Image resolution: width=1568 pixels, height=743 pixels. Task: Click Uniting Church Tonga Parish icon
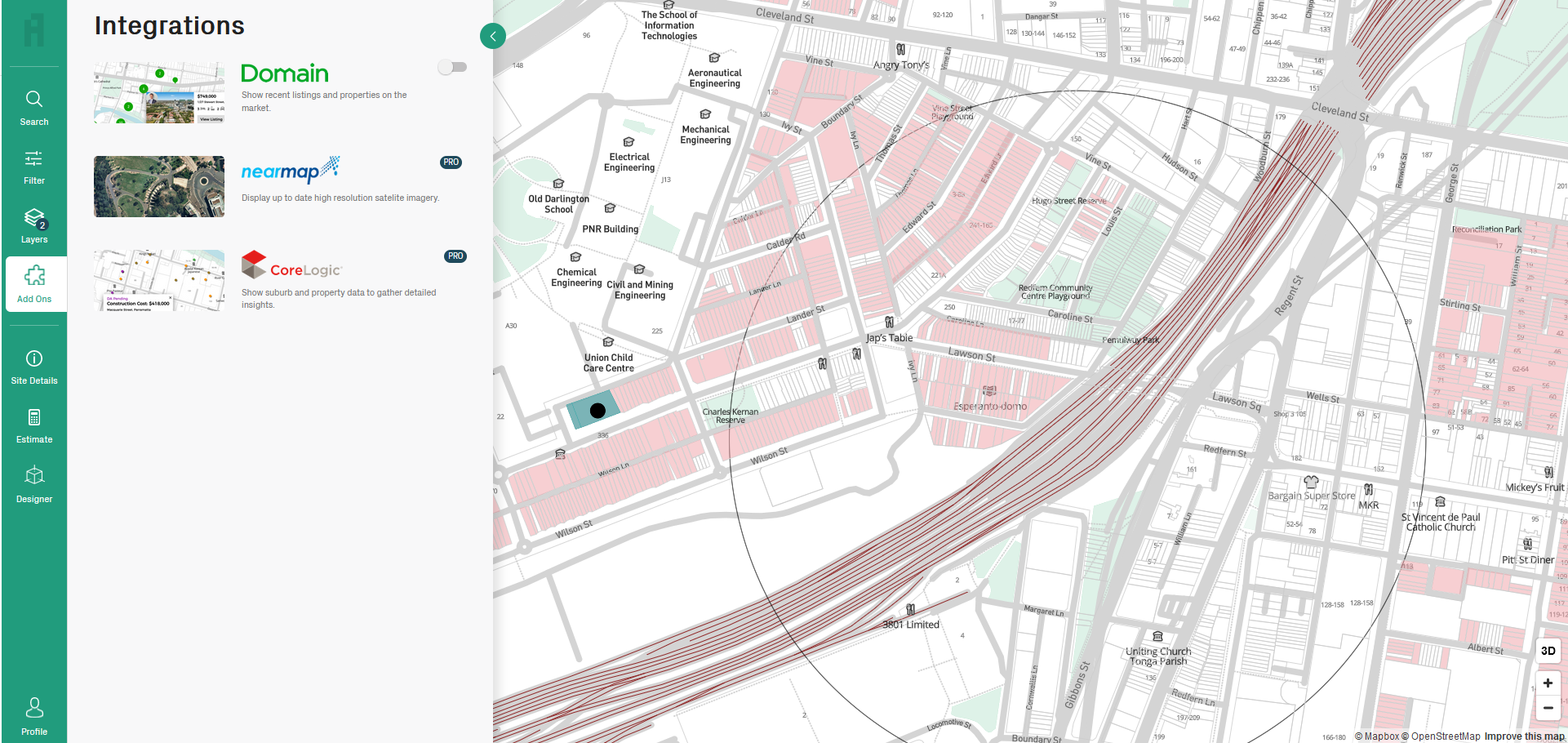[1157, 636]
